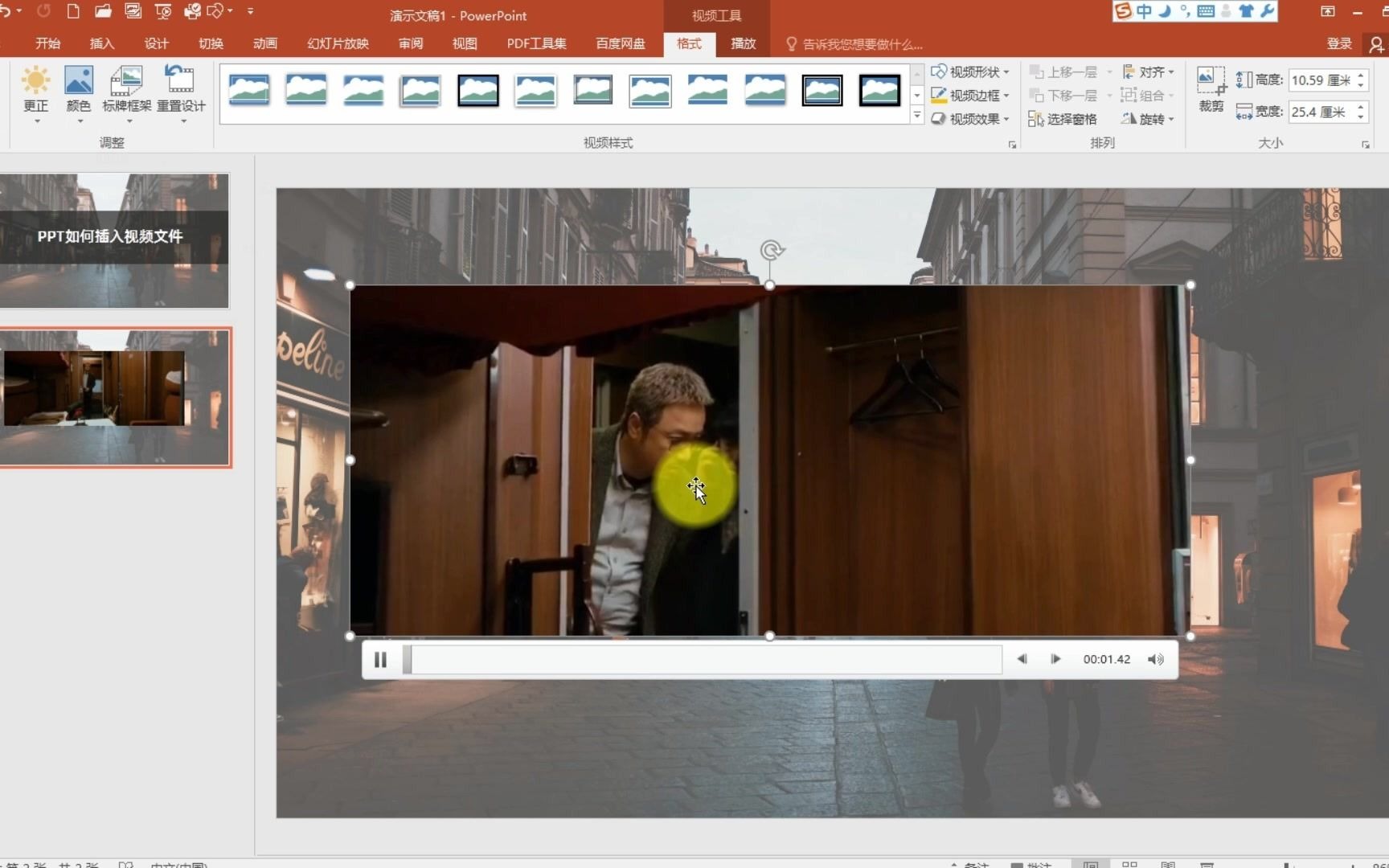Open the Corrections (更正) tool
Viewport: 1389px width, 868px height.
coord(35,94)
